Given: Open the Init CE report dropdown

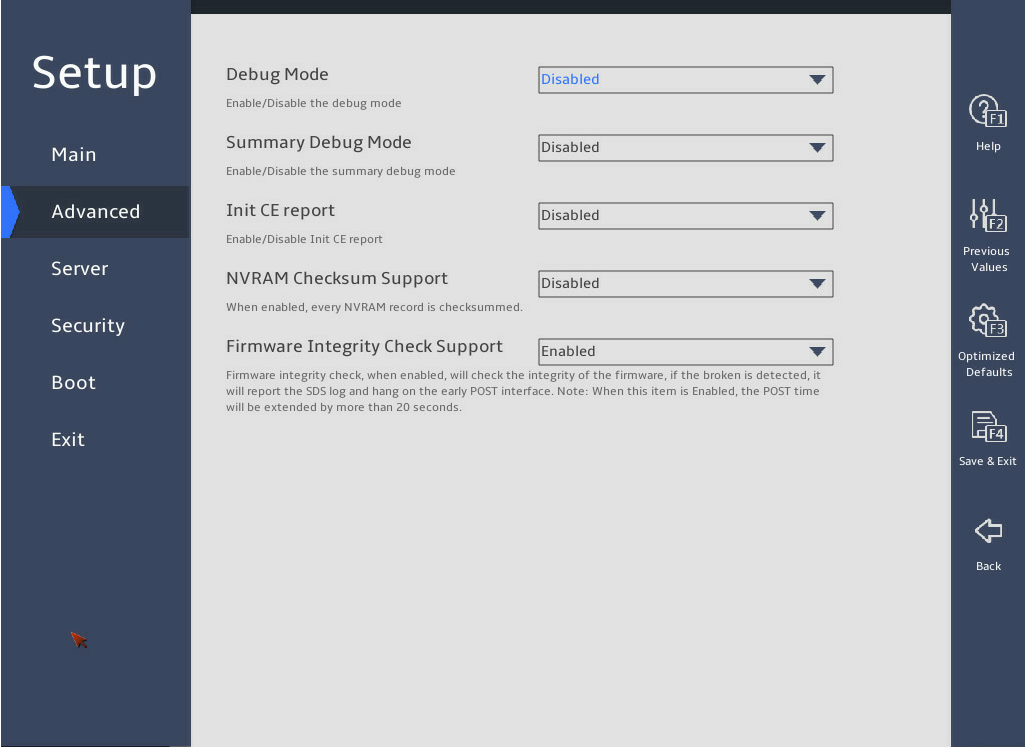Looking at the screenshot, I should point(685,216).
